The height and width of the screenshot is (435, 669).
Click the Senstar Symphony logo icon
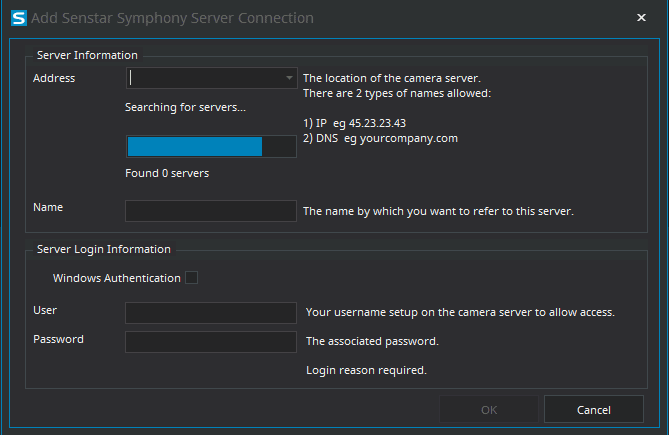coord(19,18)
